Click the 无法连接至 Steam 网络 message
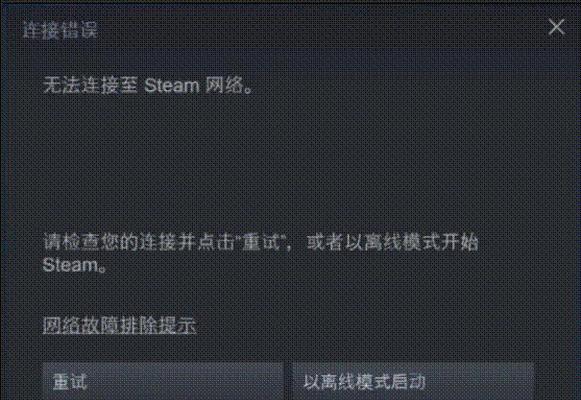 pos(149,85)
